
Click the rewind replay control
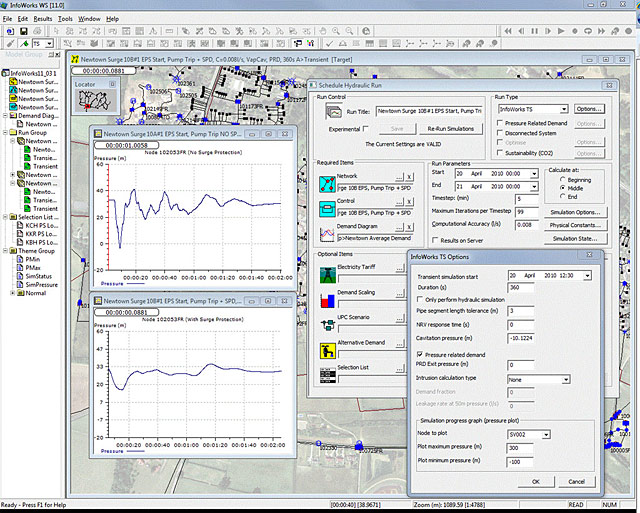(x=508, y=31)
